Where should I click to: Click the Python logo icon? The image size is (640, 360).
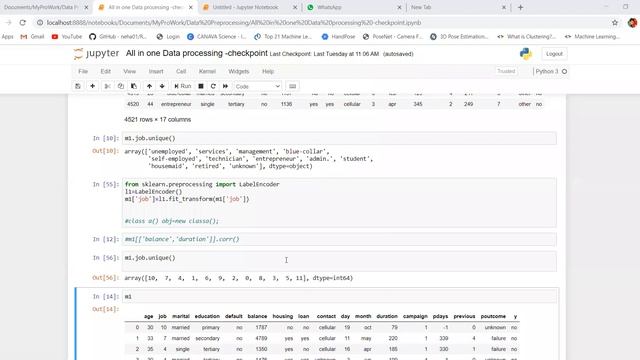point(526,54)
